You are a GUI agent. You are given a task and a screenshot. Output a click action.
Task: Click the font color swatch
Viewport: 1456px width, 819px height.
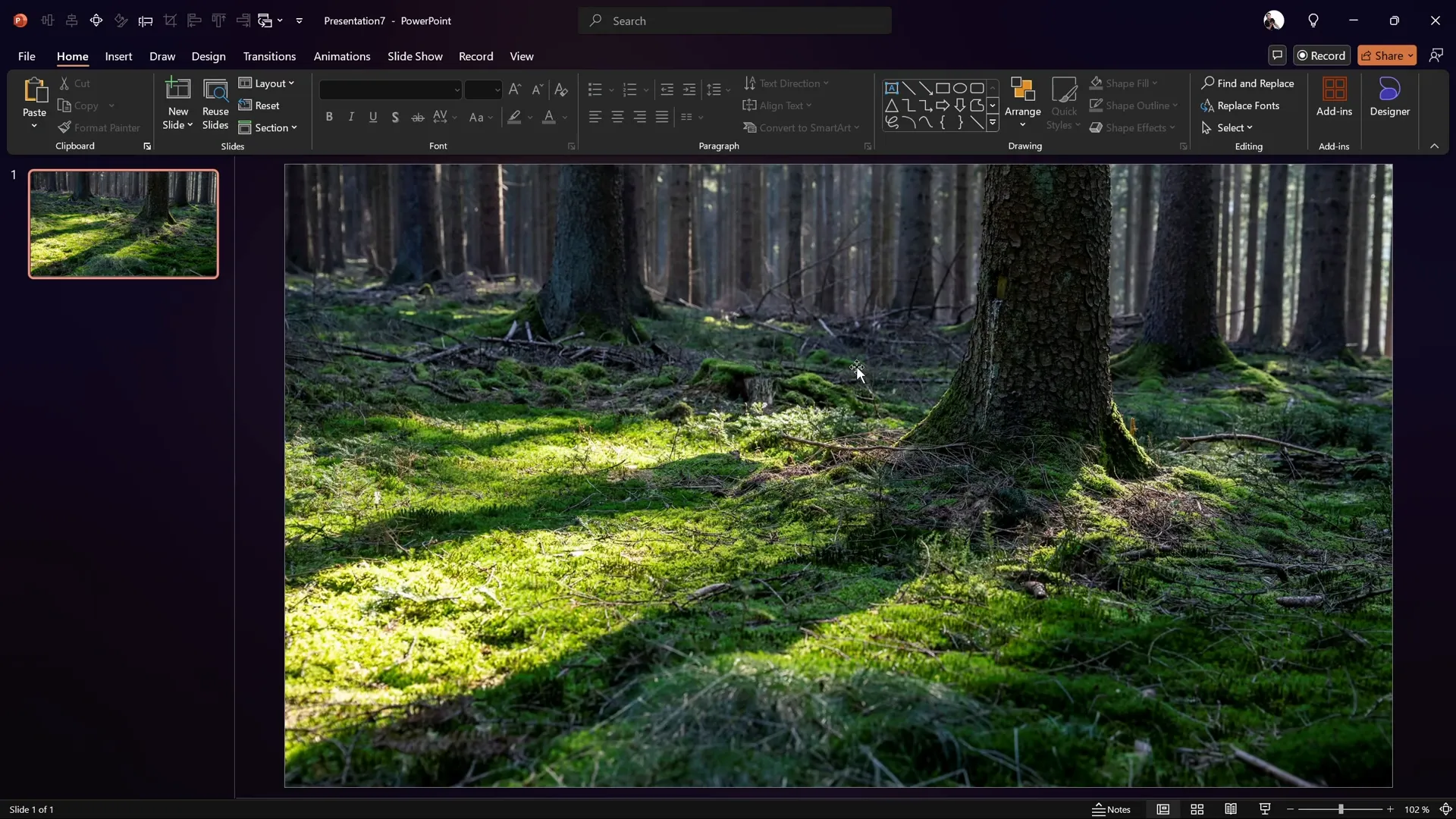[x=549, y=117]
